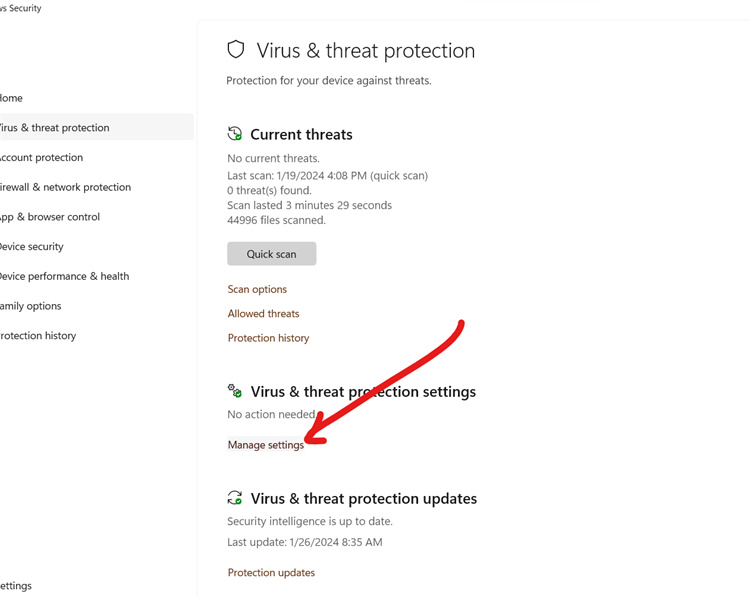Viewport: 750px width, 597px height.
Task: Open Device performance & health
Action: click(x=65, y=276)
